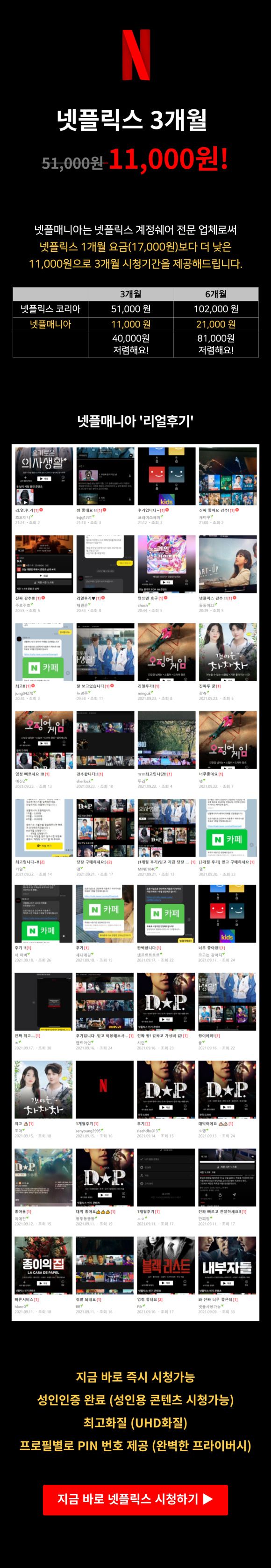Open the 블랙리스트 thumbnail above '엄청 좋네요'
The width and height of the screenshot is (271, 1568).
tap(166, 1266)
